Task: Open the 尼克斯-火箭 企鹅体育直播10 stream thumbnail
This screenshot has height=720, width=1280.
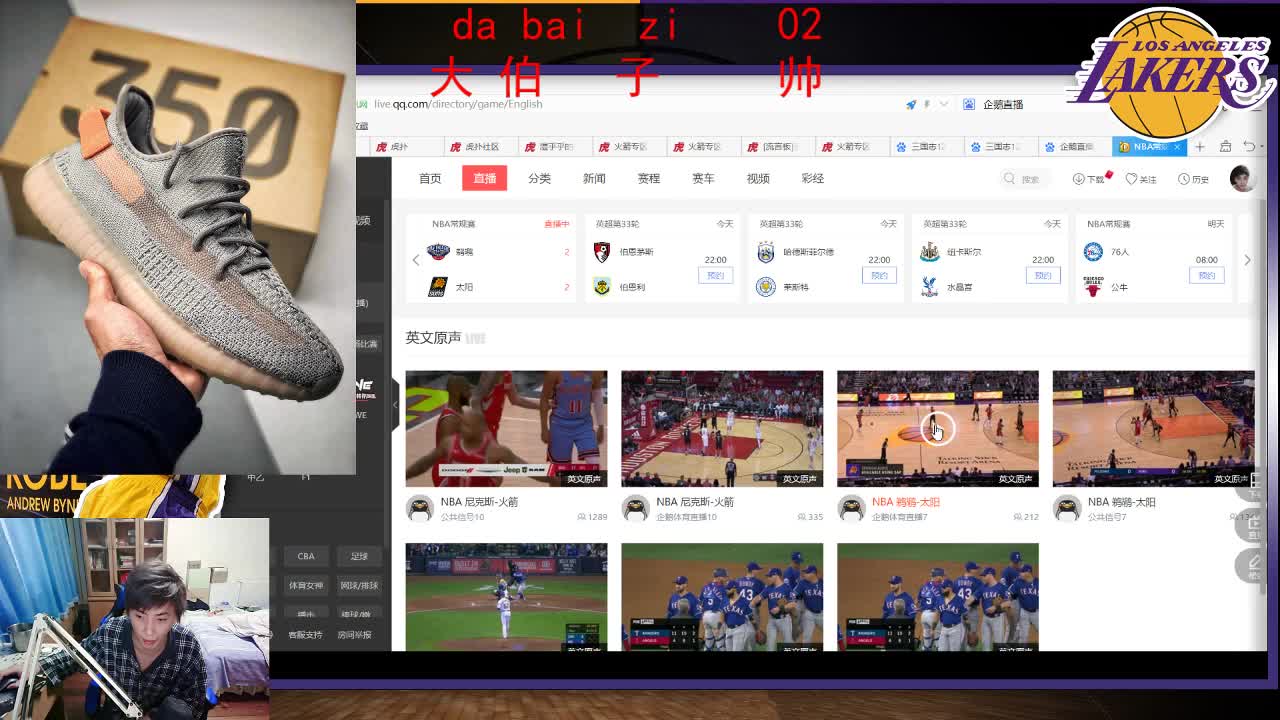Action: pyautogui.click(x=722, y=429)
